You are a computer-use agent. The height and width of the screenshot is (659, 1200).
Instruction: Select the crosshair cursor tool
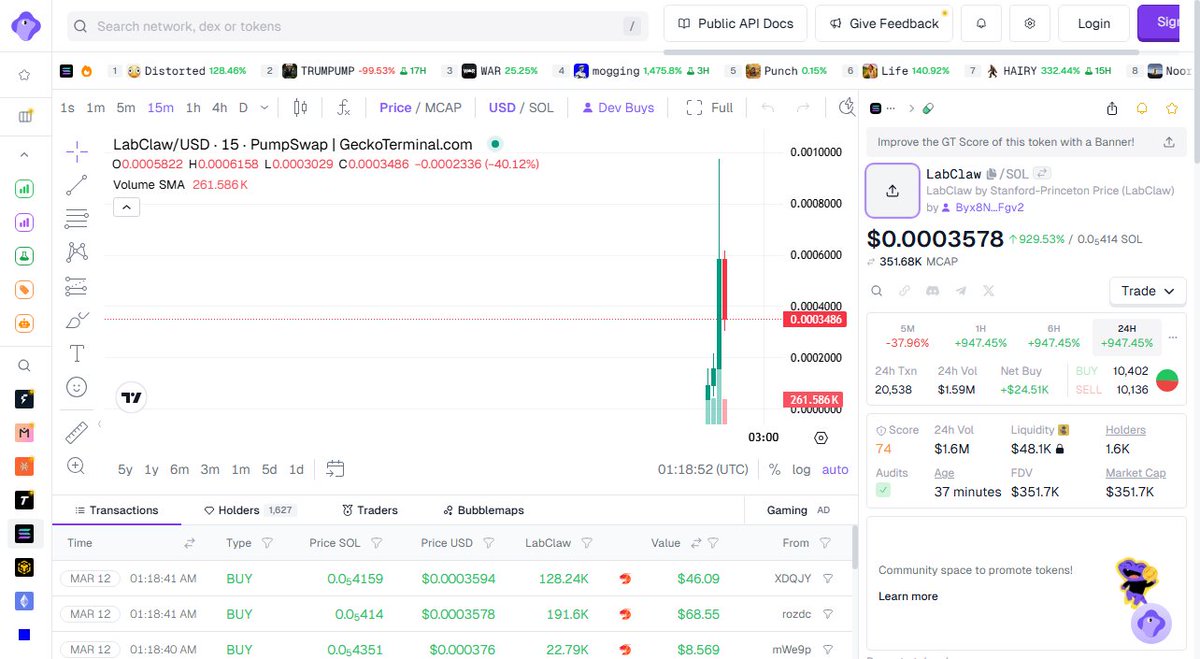[77, 152]
